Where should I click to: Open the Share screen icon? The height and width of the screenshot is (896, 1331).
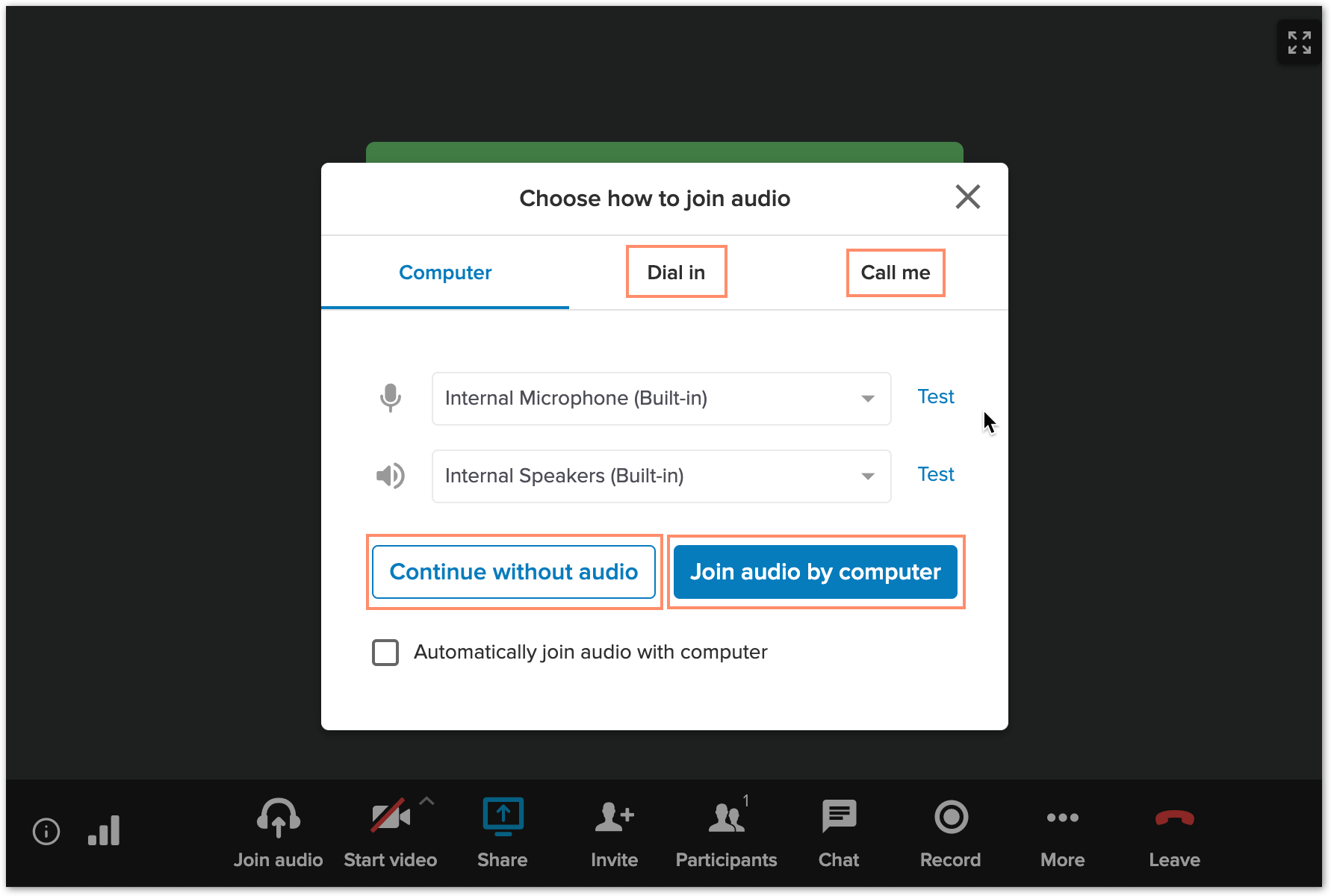pyautogui.click(x=503, y=817)
